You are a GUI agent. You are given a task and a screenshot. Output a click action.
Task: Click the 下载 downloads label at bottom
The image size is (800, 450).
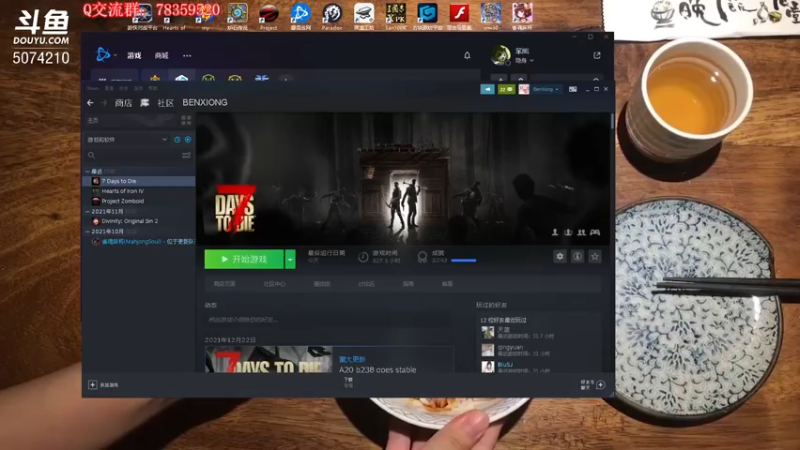[x=348, y=380]
